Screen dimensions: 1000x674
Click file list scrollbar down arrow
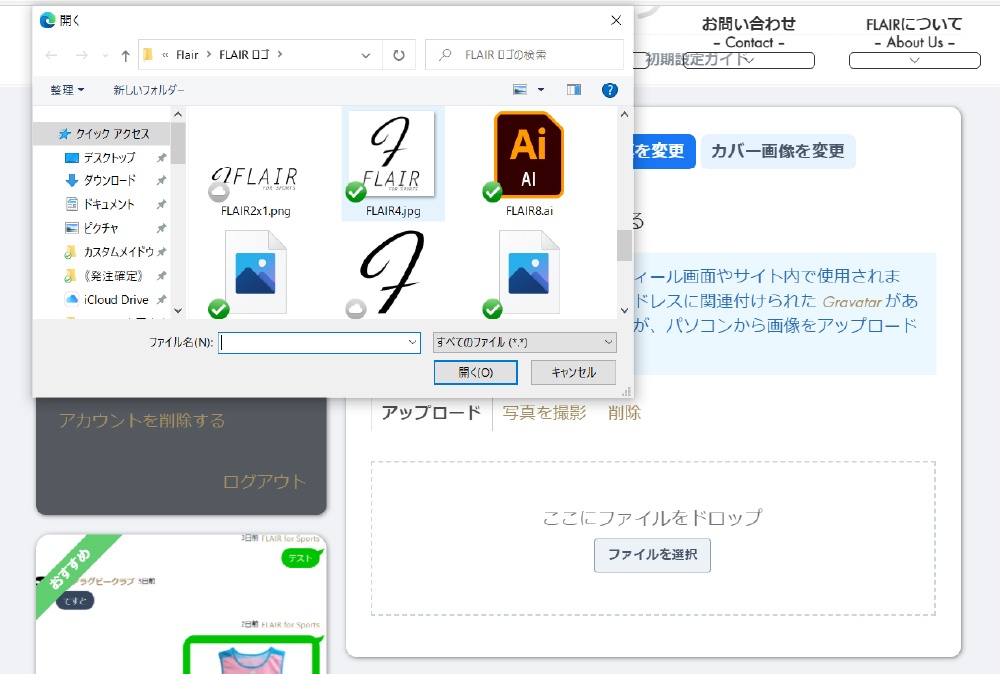tap(624, 311)
